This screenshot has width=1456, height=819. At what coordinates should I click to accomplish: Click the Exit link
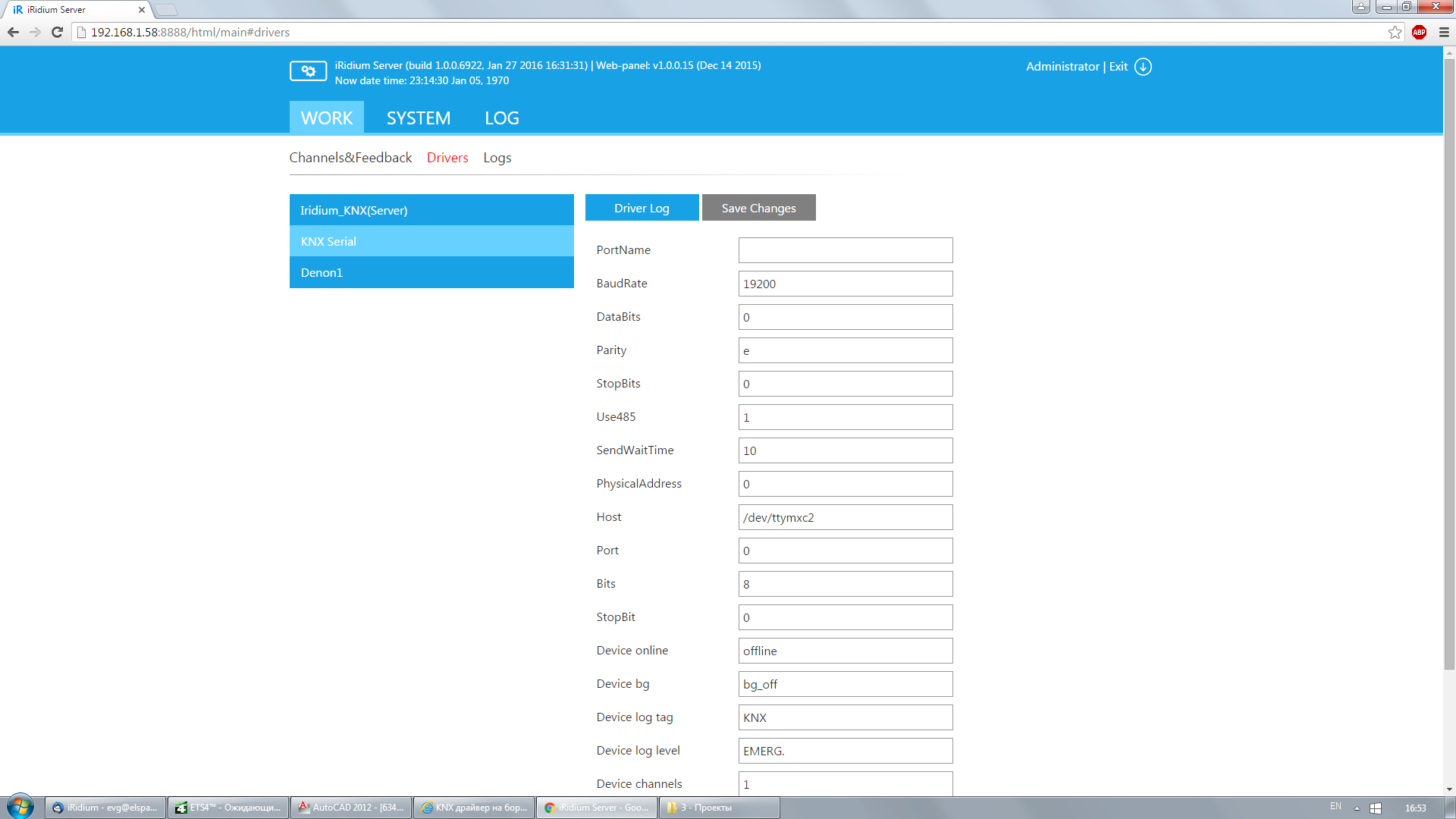coord(1119,67)
